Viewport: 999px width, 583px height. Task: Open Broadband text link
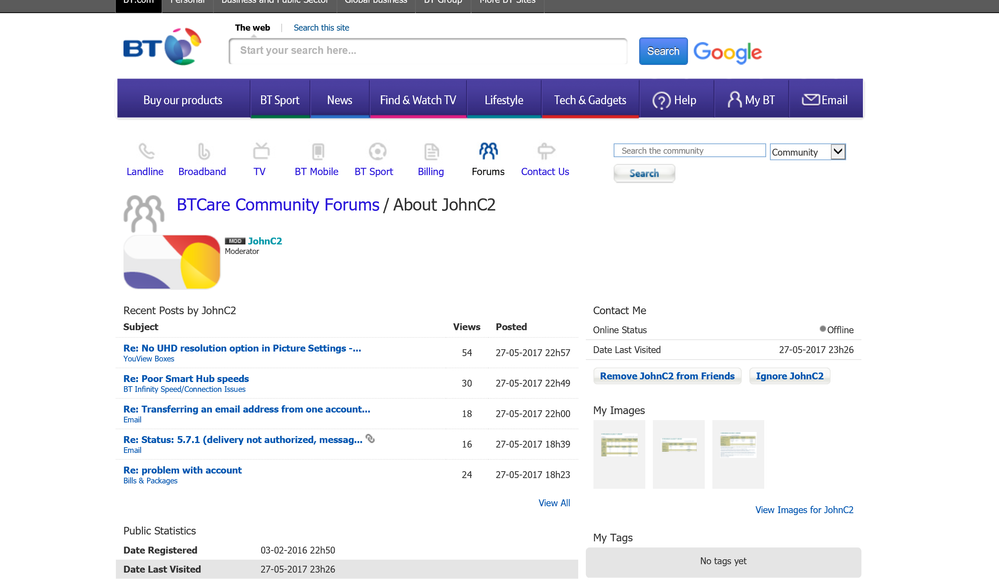(202, 171)
